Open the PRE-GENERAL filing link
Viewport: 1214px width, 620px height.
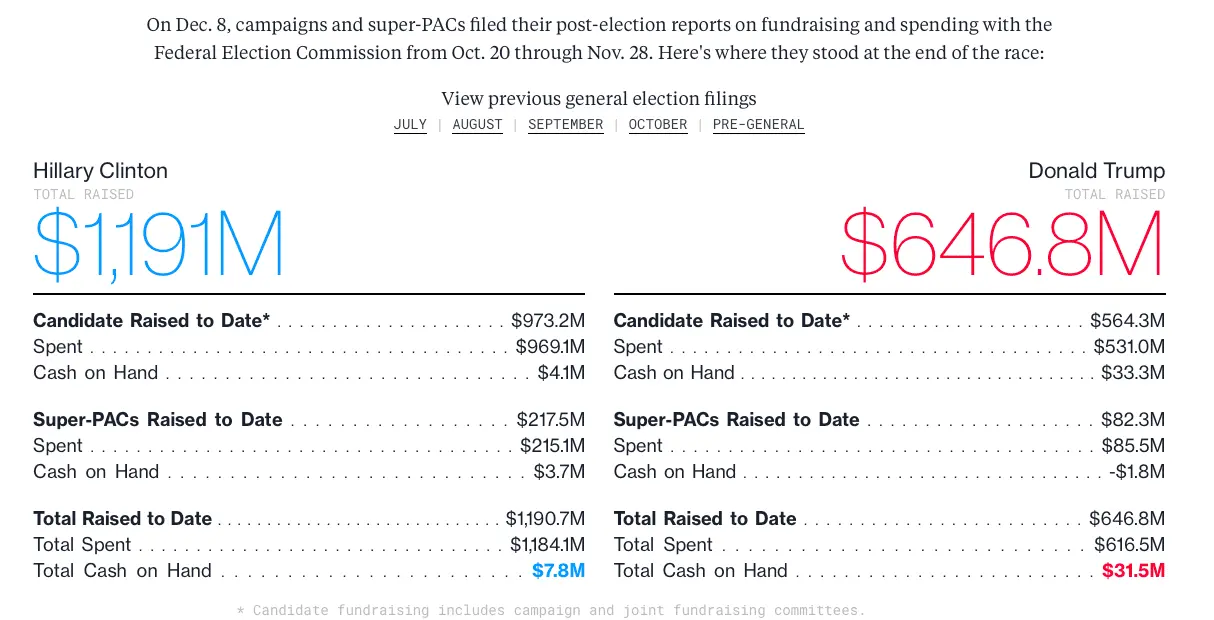tap(758, 125)
